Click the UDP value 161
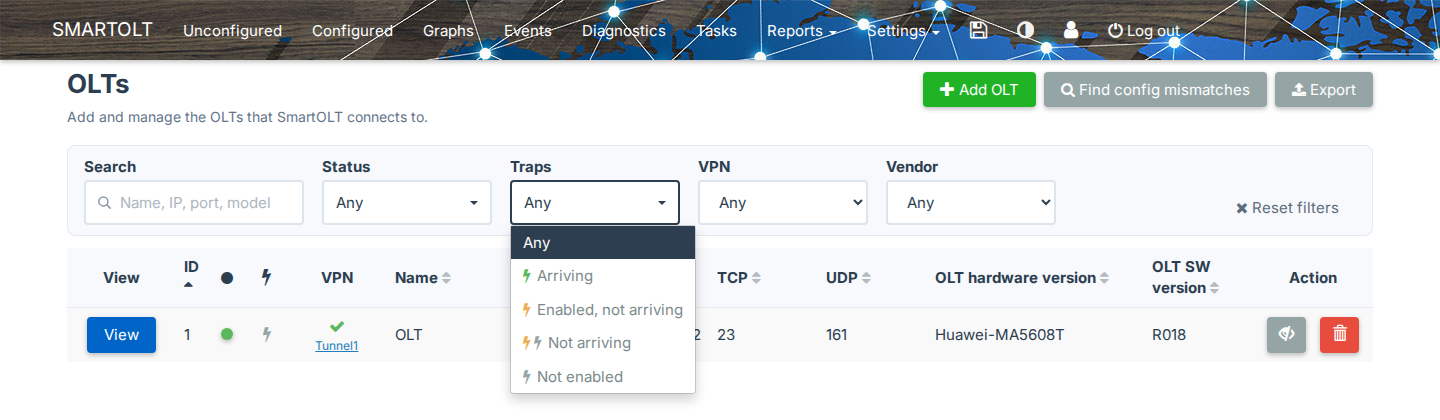Image resolution: width=1440 pixels, height=420 pixels. (x=836, y=335)
